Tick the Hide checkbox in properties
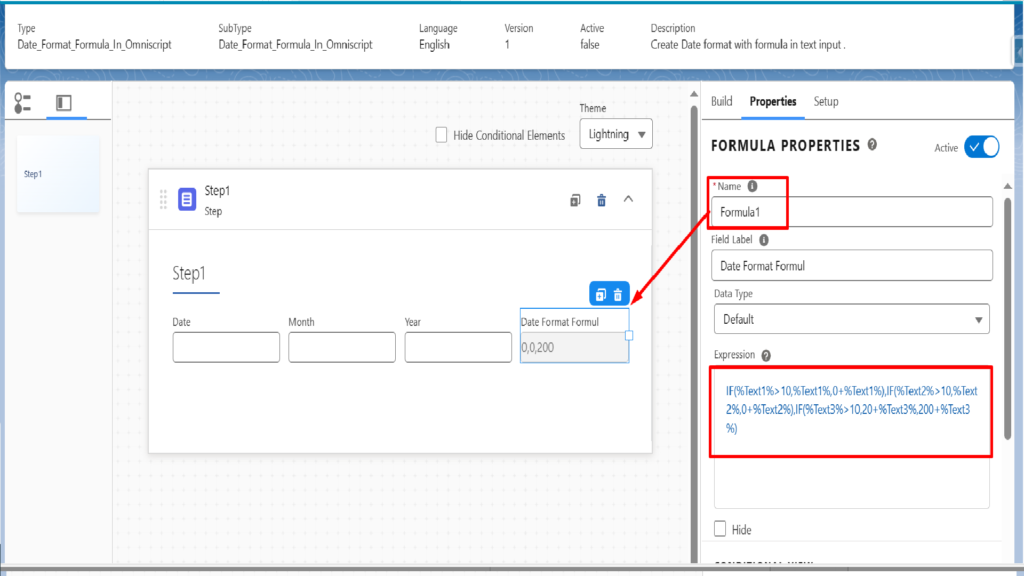This screenshot has height=576, width=1024. [x=720, y=529]
